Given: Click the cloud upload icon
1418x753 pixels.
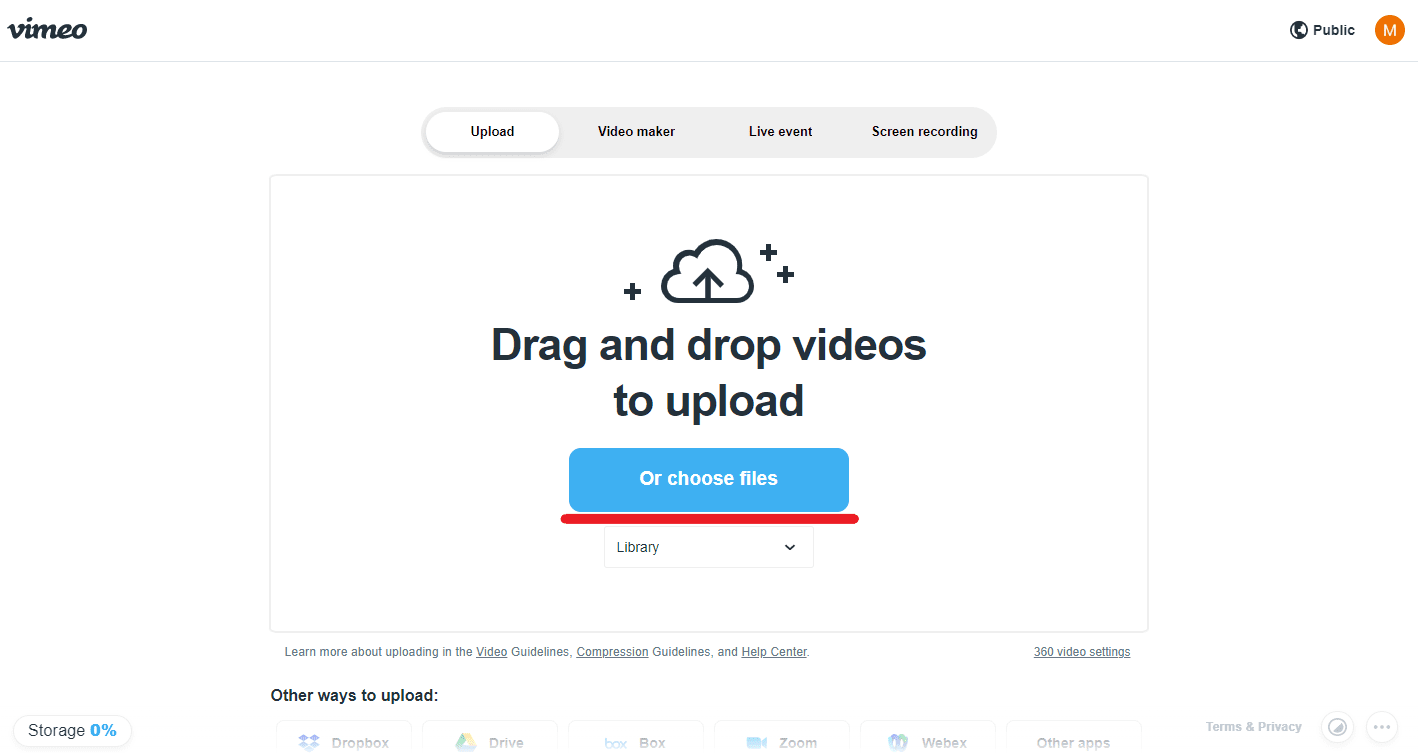Looking at the screenshot, I should click(708, 271).
